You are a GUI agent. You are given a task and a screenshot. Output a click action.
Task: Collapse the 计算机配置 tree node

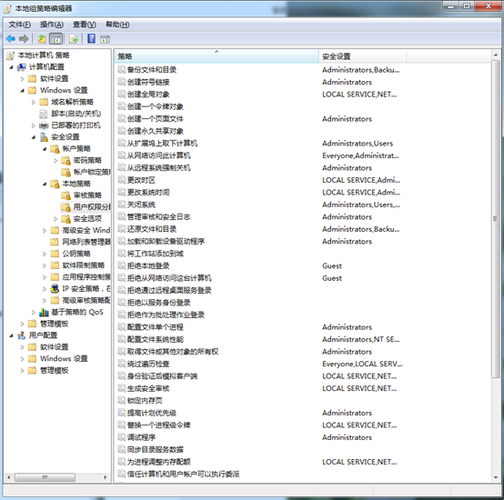12,67
